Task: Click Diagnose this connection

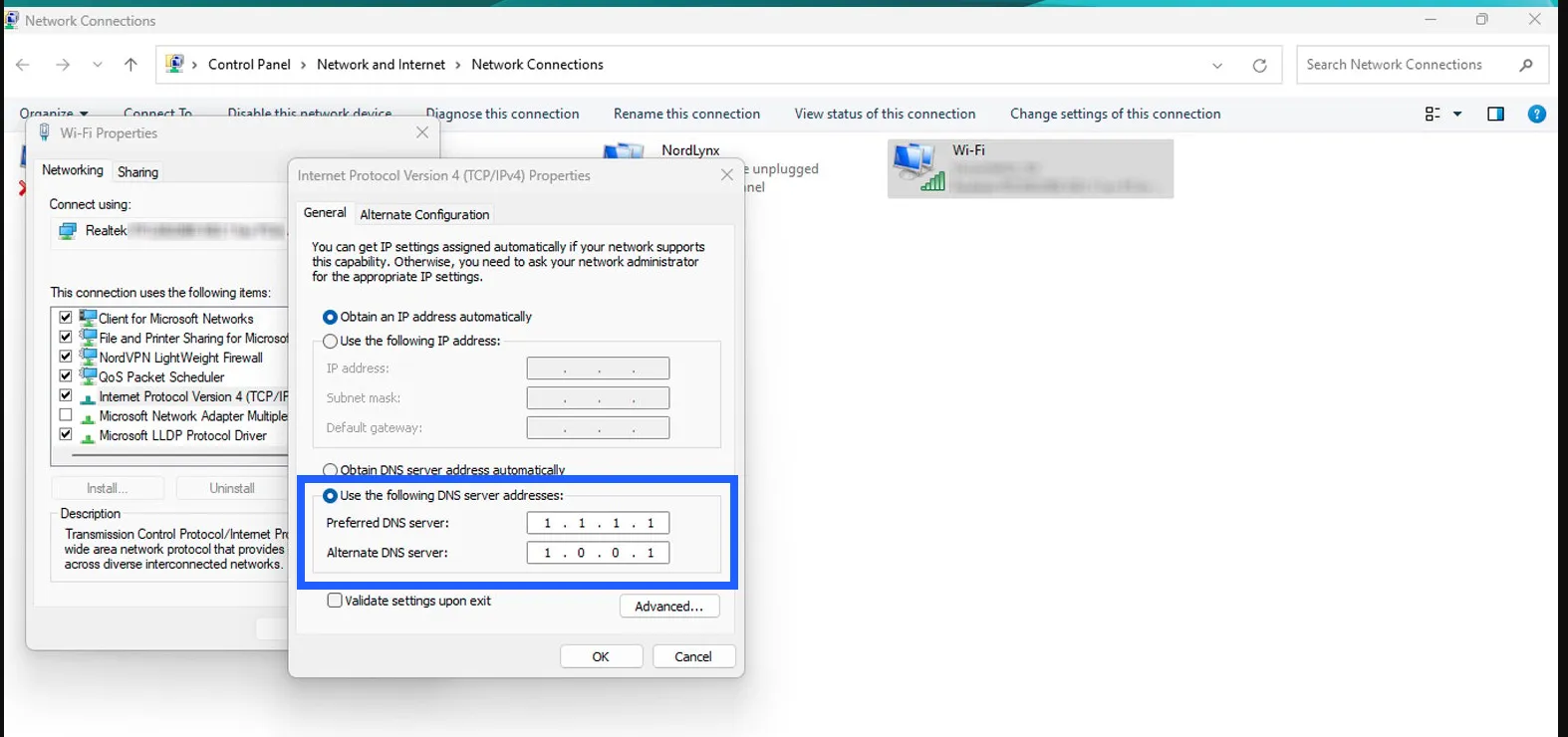Action: coord(502,114)
